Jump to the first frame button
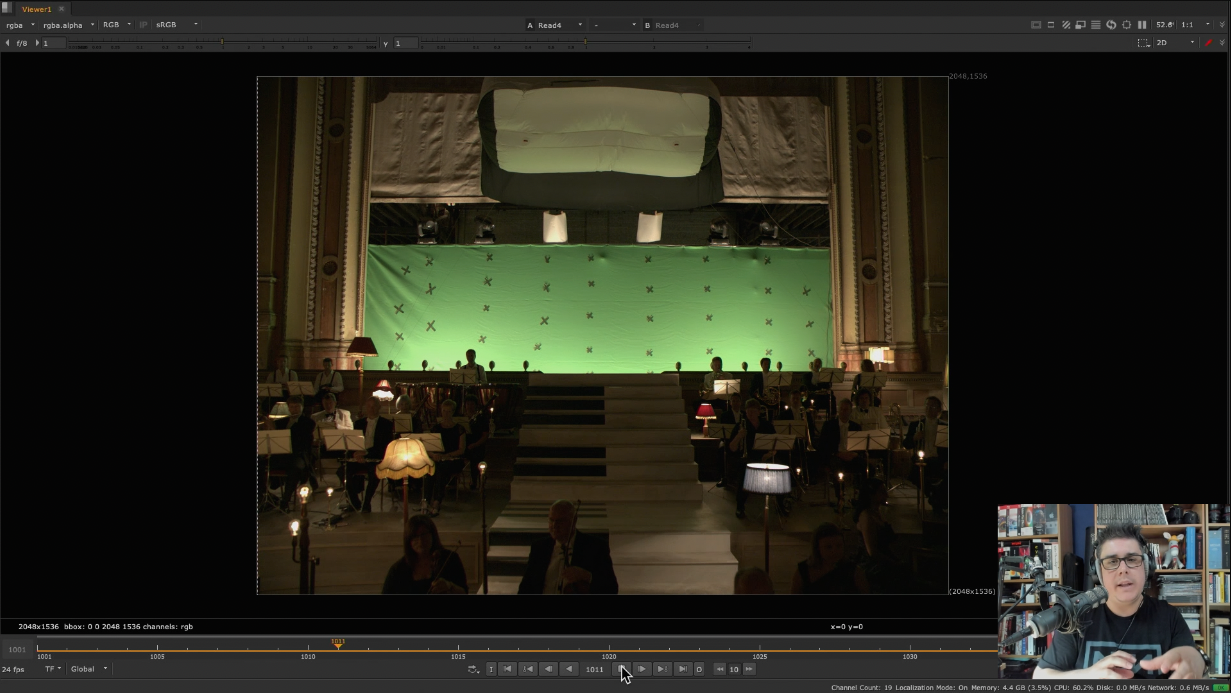The image size is (1231, 693). coord(507,669)
